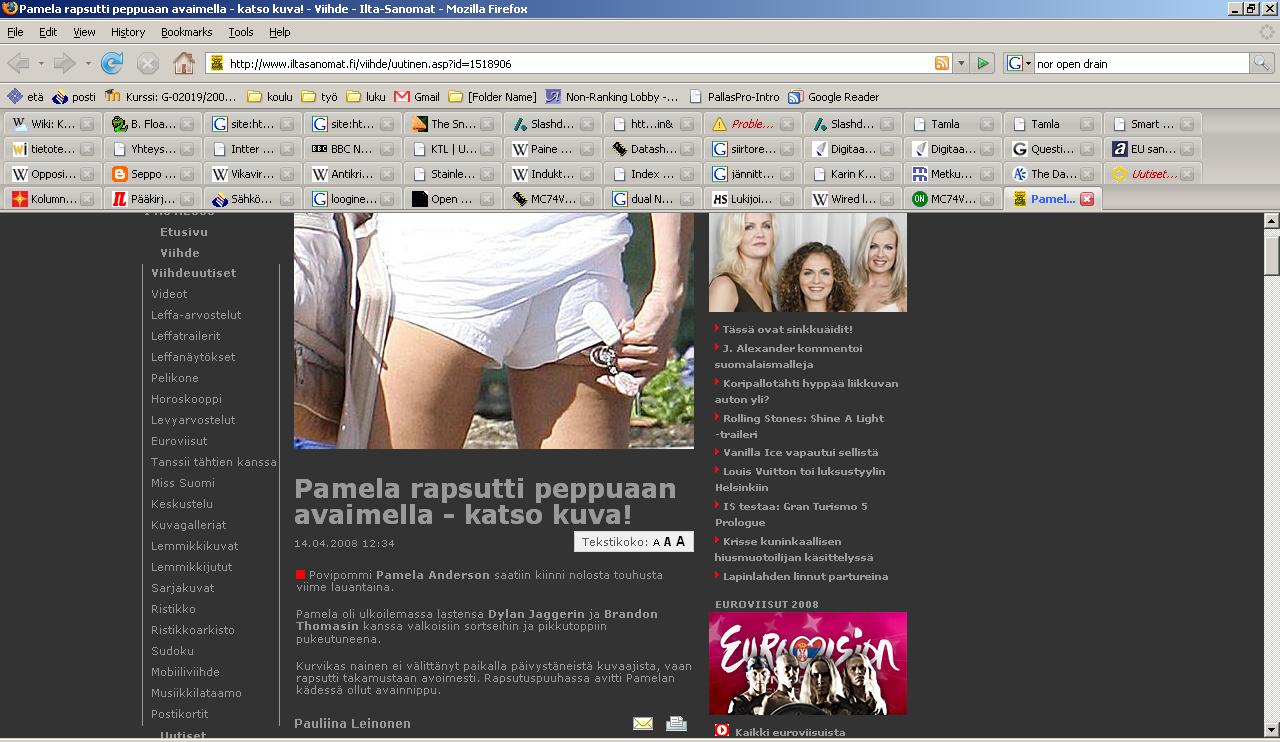Click the RSS feed icon in address bar
This screenshot has width=1280, height=742.
click(941, 63)
